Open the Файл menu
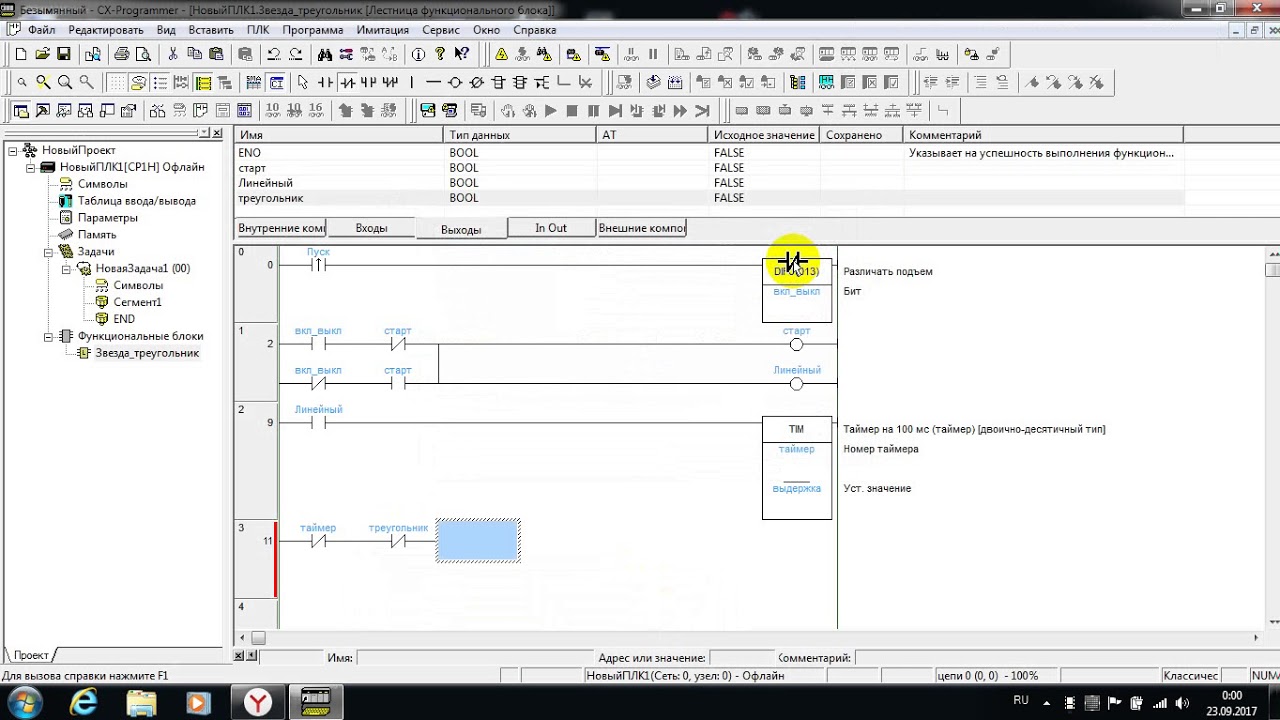 pyautogui.click(x=41, y=30)
